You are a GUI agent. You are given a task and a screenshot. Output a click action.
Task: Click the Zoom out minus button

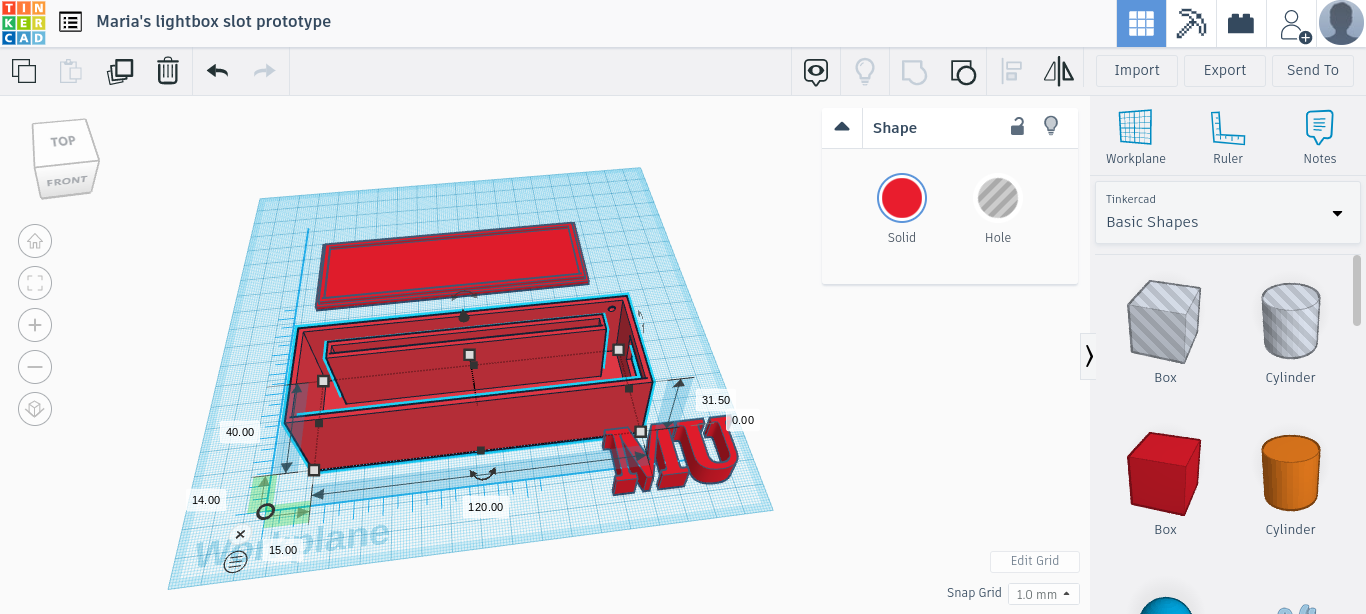tap(35, 367)
